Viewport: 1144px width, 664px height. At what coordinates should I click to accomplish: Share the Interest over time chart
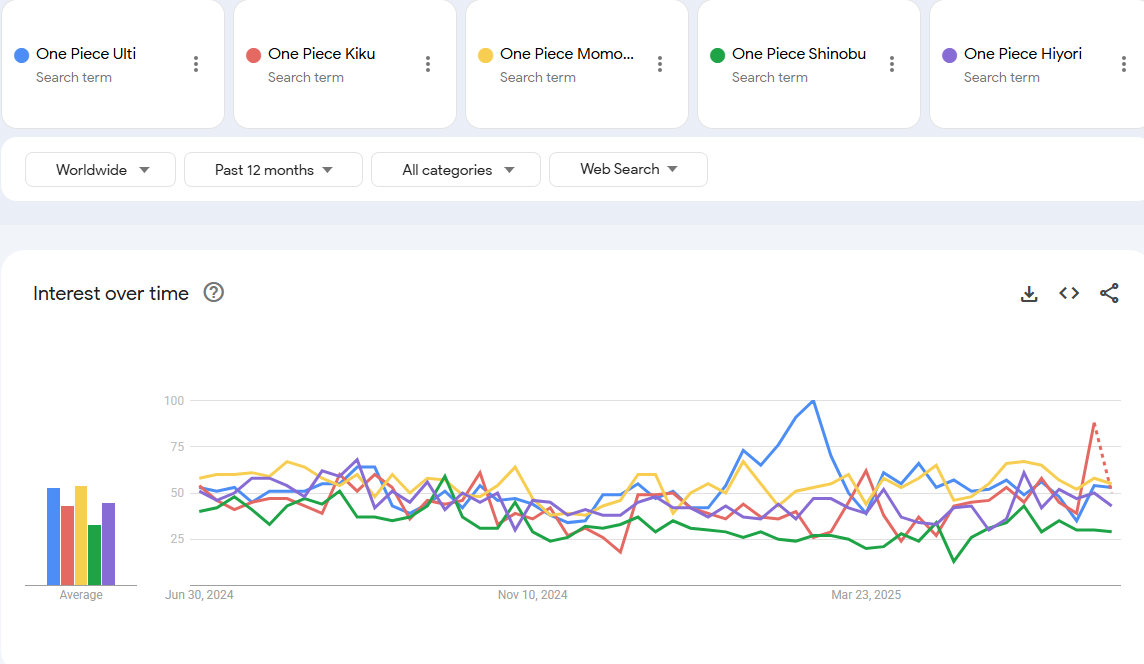click(x=1109, y=293)
